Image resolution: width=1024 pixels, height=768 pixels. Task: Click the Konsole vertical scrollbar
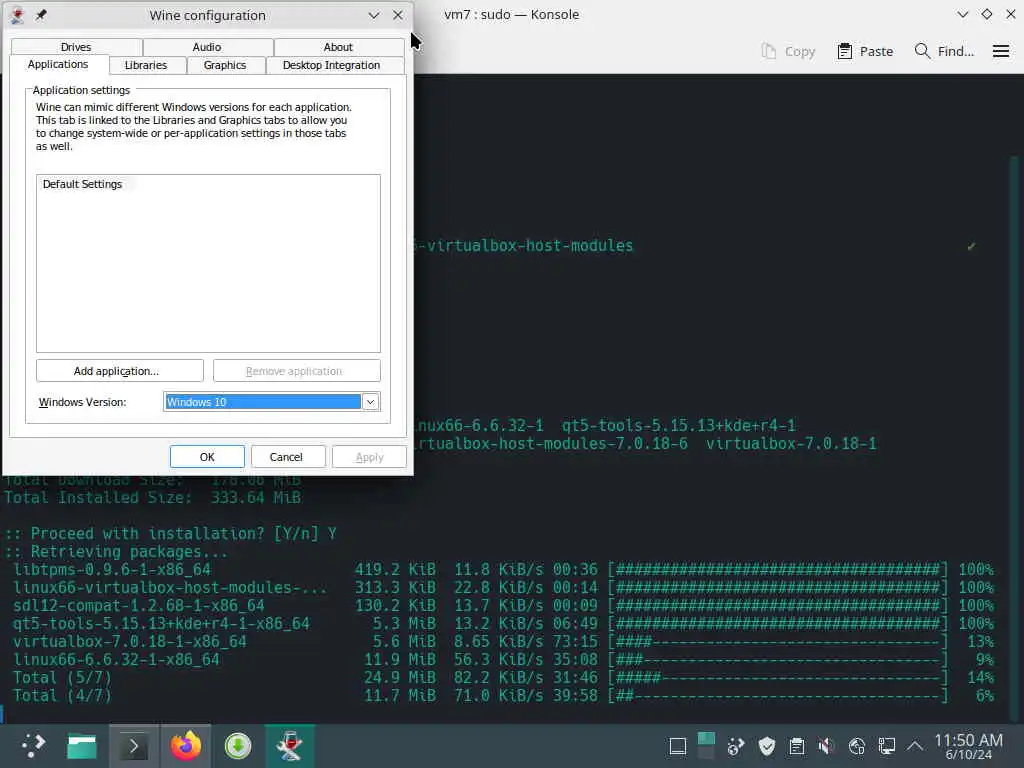pos(1014,438)
